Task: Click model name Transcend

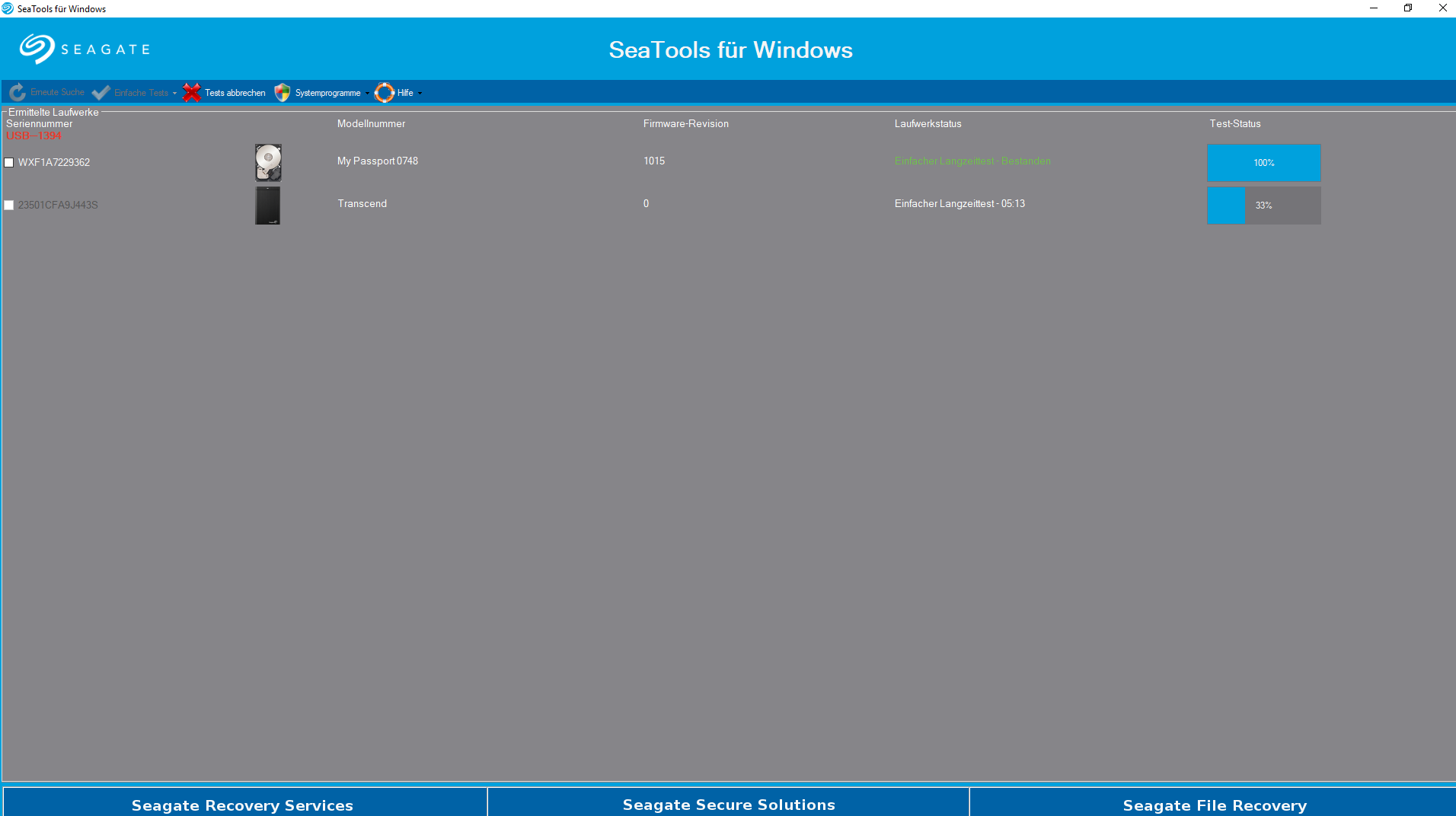Action: click(362, 204)
